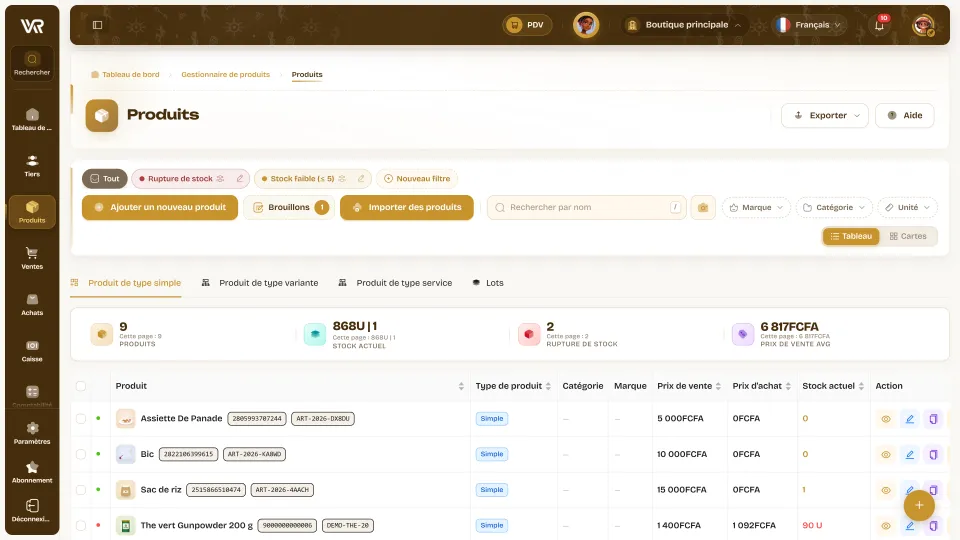This screenshot has height=540, width=960.
Task: Edit The vert Gunpowder product
Action: (x=910, y=526)
